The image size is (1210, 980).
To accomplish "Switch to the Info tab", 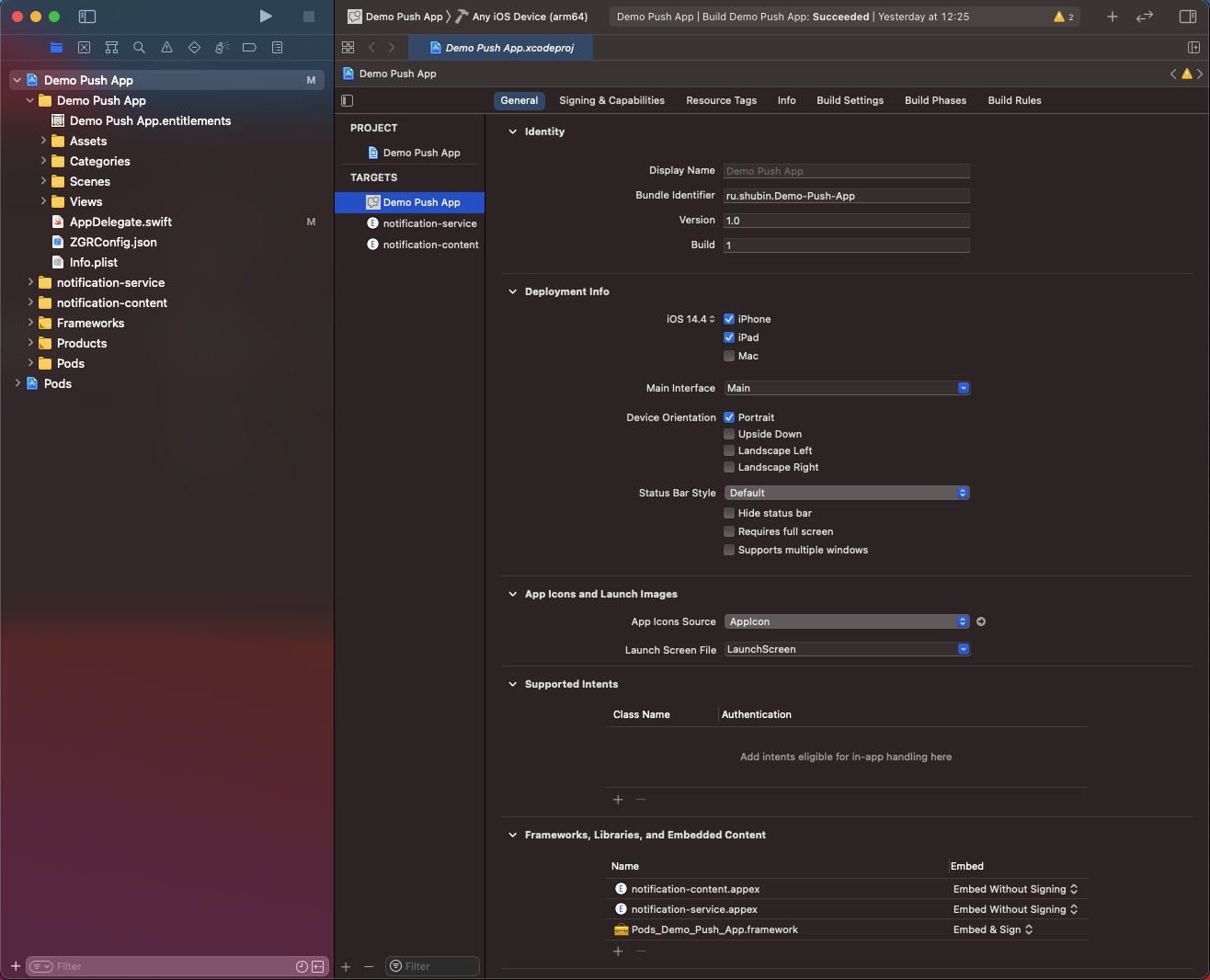I will [787, 100].
